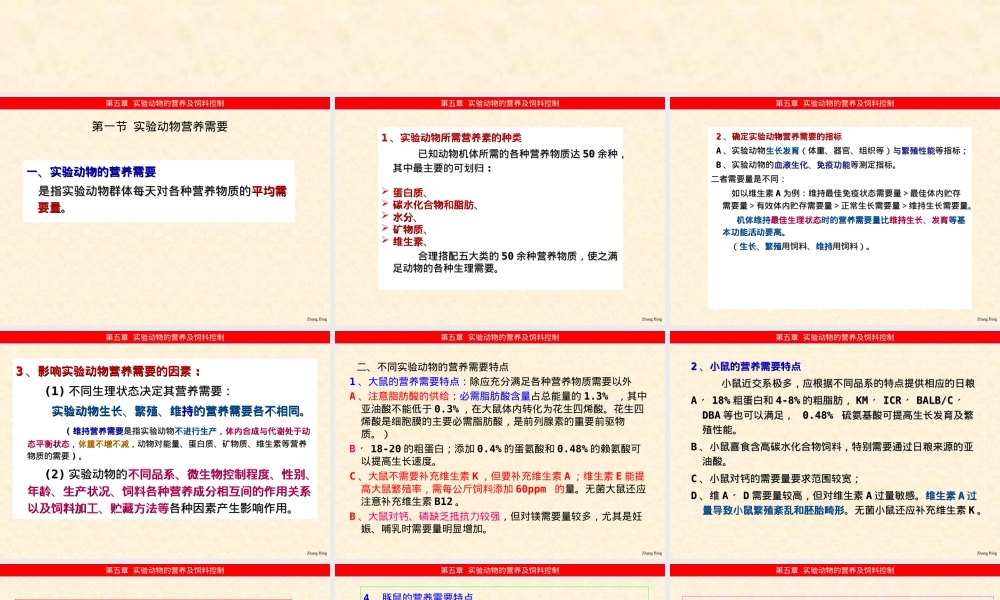Open the 小鼠的营养需要特点 slide
Viewport: 1000px width, 600px height.
point(835,445)
